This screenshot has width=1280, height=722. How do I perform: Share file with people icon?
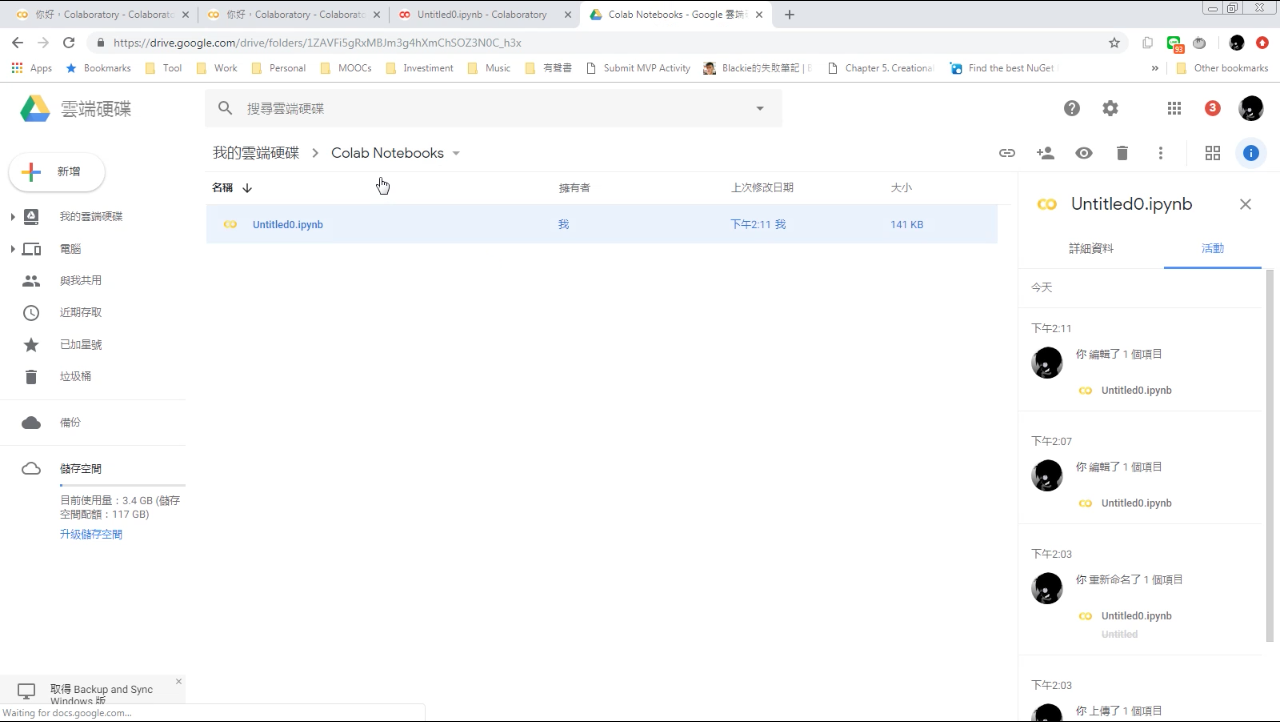[1046, 153]
